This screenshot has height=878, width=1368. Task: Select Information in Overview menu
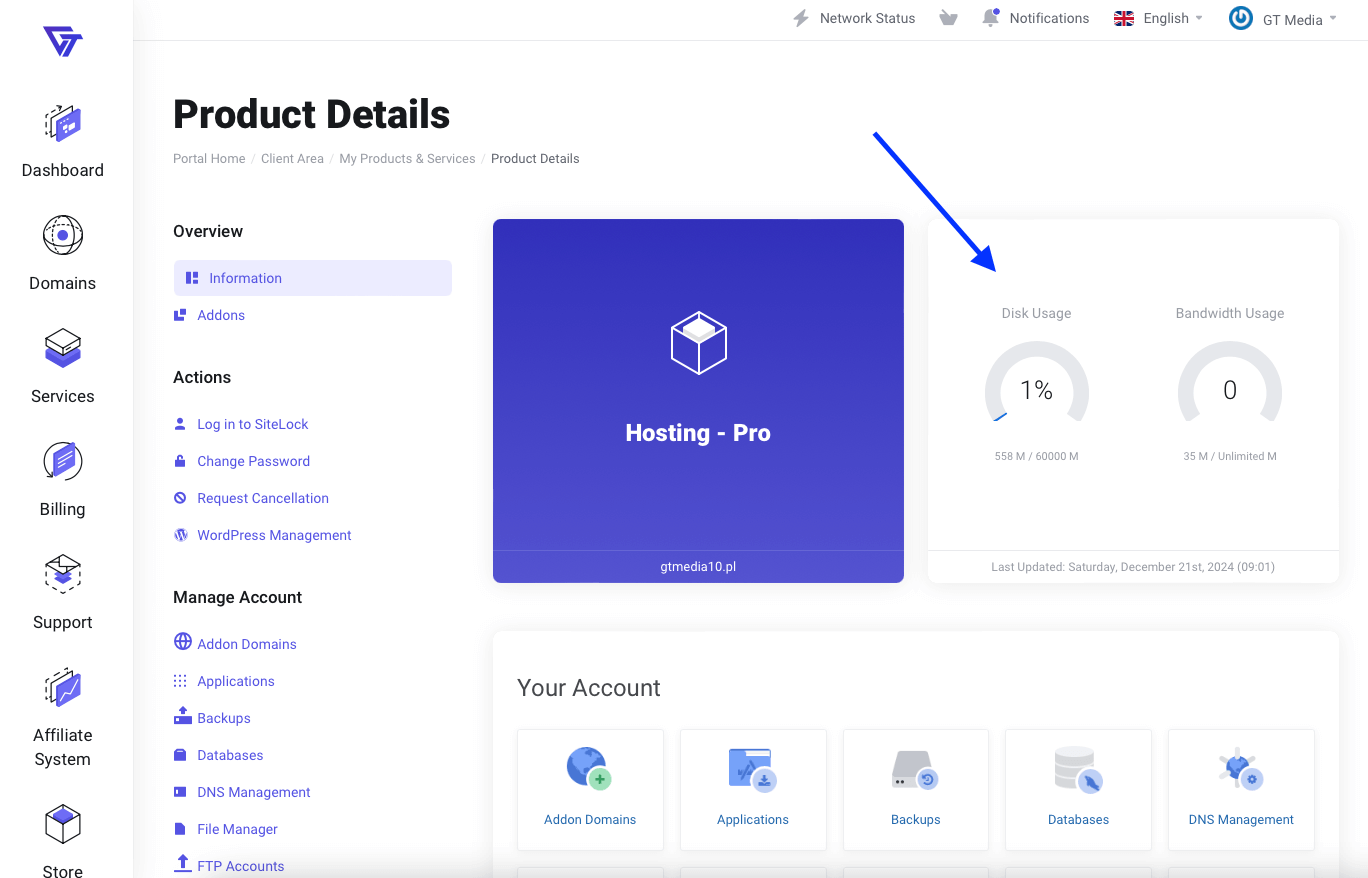313,278
